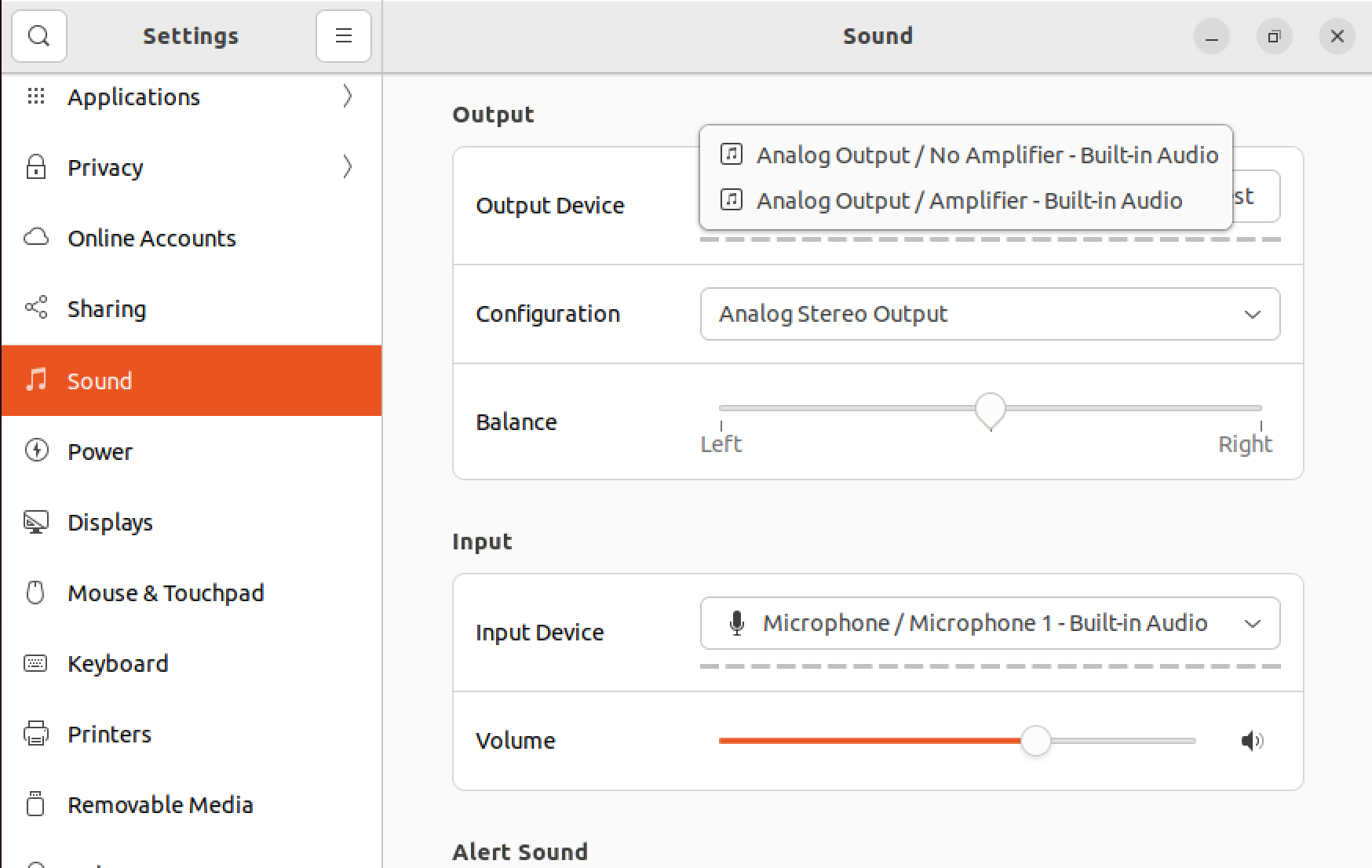Click the Privacy lock icon
This screenshot has height=868, width=1372.
coord(36,167)
